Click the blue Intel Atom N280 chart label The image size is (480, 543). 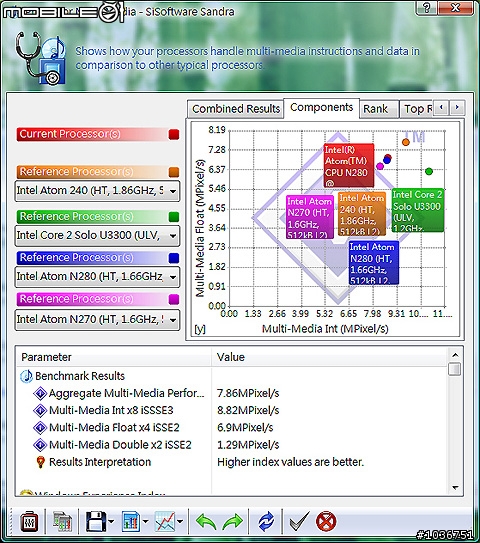[x=374, y=263]
